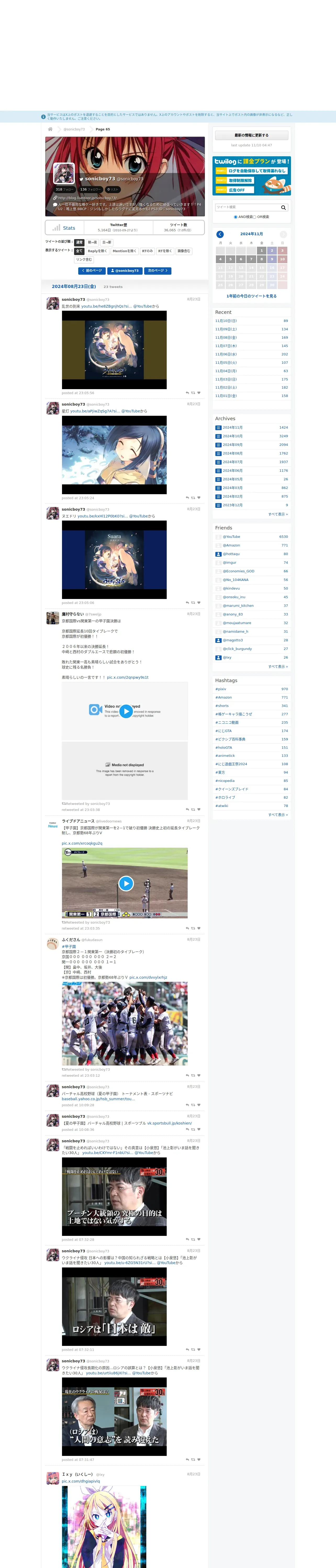
Task: Open 1年前の今日のツイートを見る link
Action: coord(251,296)
